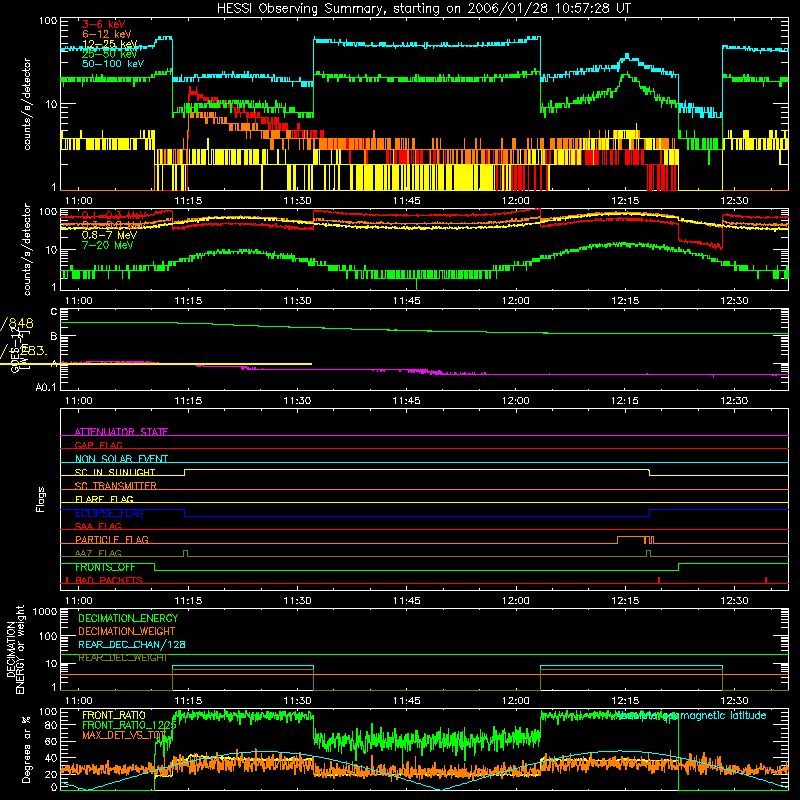Select the 12:00 tick under the GOES panel

click(516, 401)
